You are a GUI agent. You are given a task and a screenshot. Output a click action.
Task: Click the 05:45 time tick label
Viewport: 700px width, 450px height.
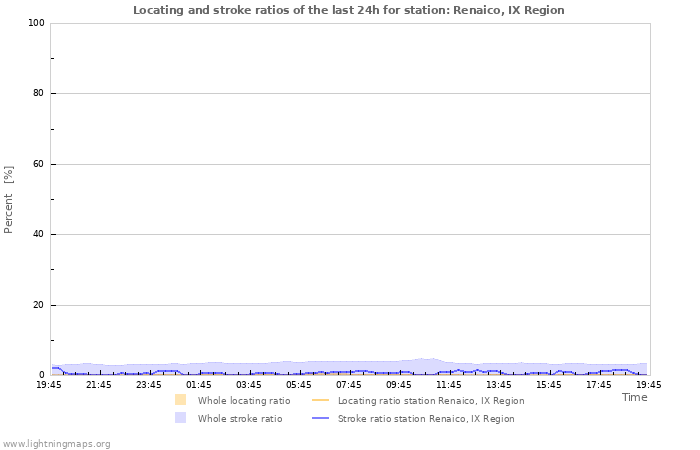click(x=299, y=385)
